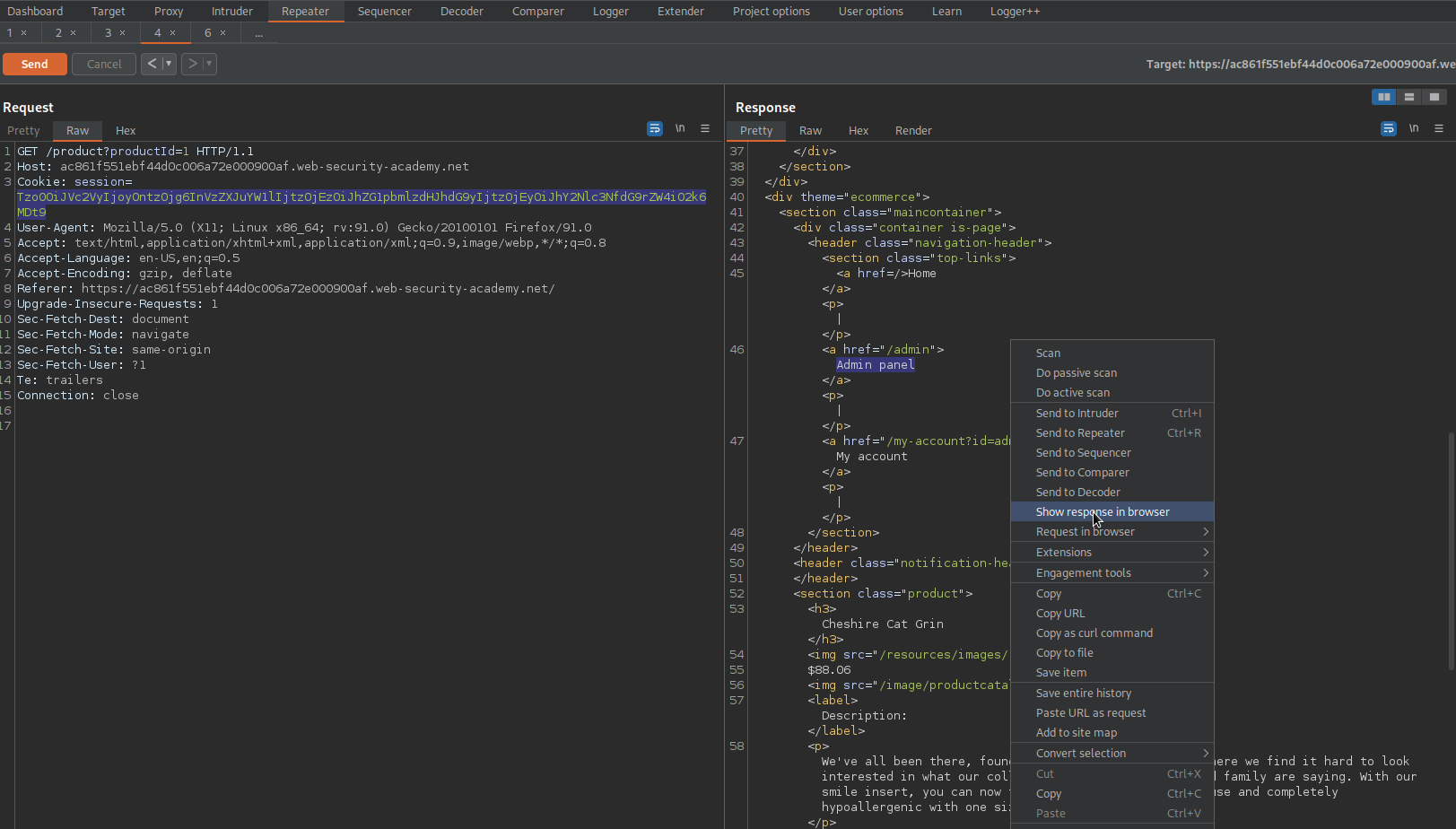This screenshot has height=829, width=1456.
Task: Click highlighted Admin panel text in response
Action: [876, 365]
